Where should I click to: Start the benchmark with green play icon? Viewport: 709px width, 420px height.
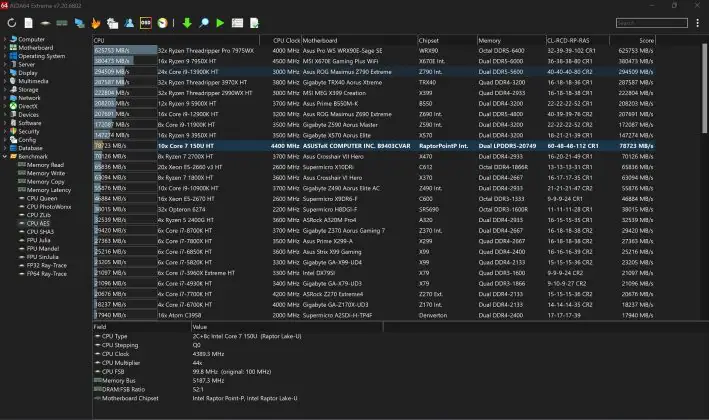[x=220, y=23]
